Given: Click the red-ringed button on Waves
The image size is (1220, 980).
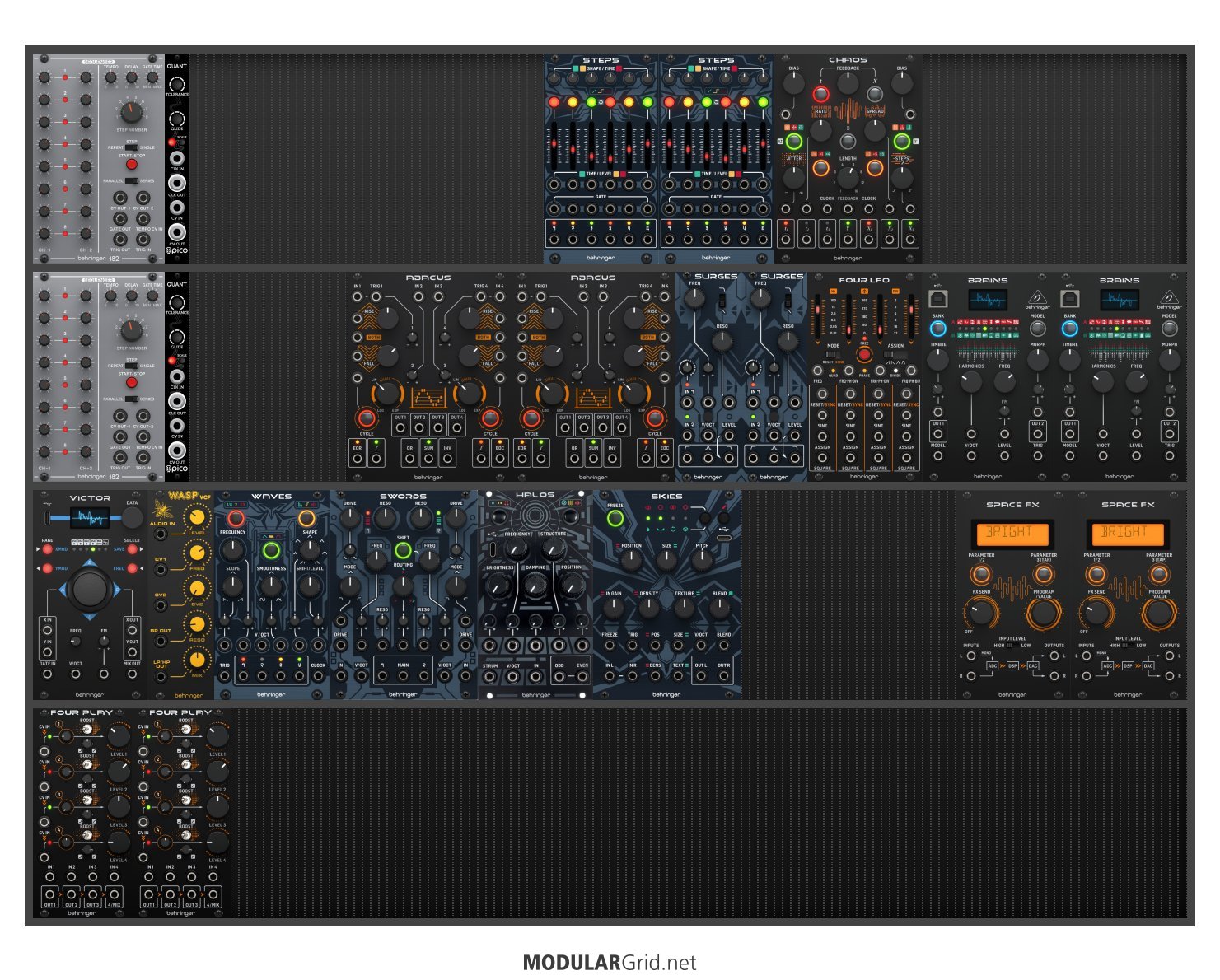Looking at the screenshot, I should pos(236,519).
